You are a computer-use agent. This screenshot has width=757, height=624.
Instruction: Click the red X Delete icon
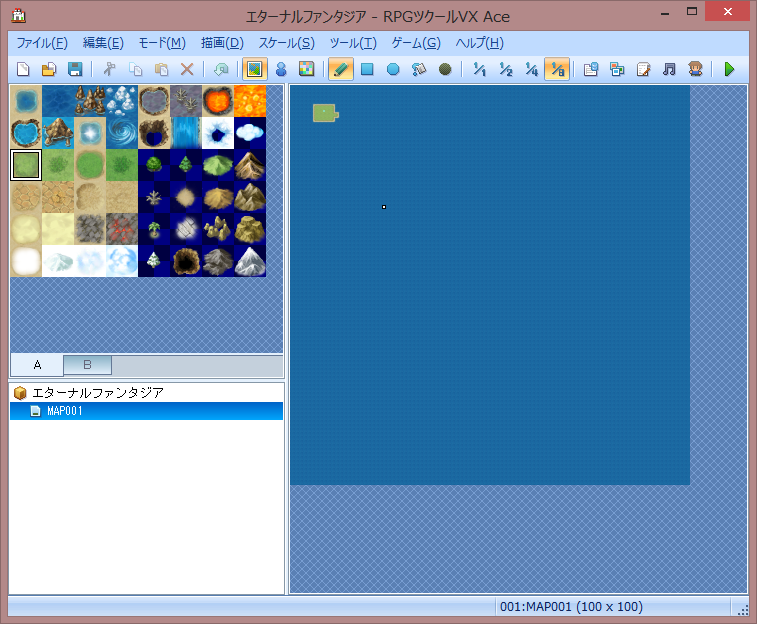coord(187,69)
